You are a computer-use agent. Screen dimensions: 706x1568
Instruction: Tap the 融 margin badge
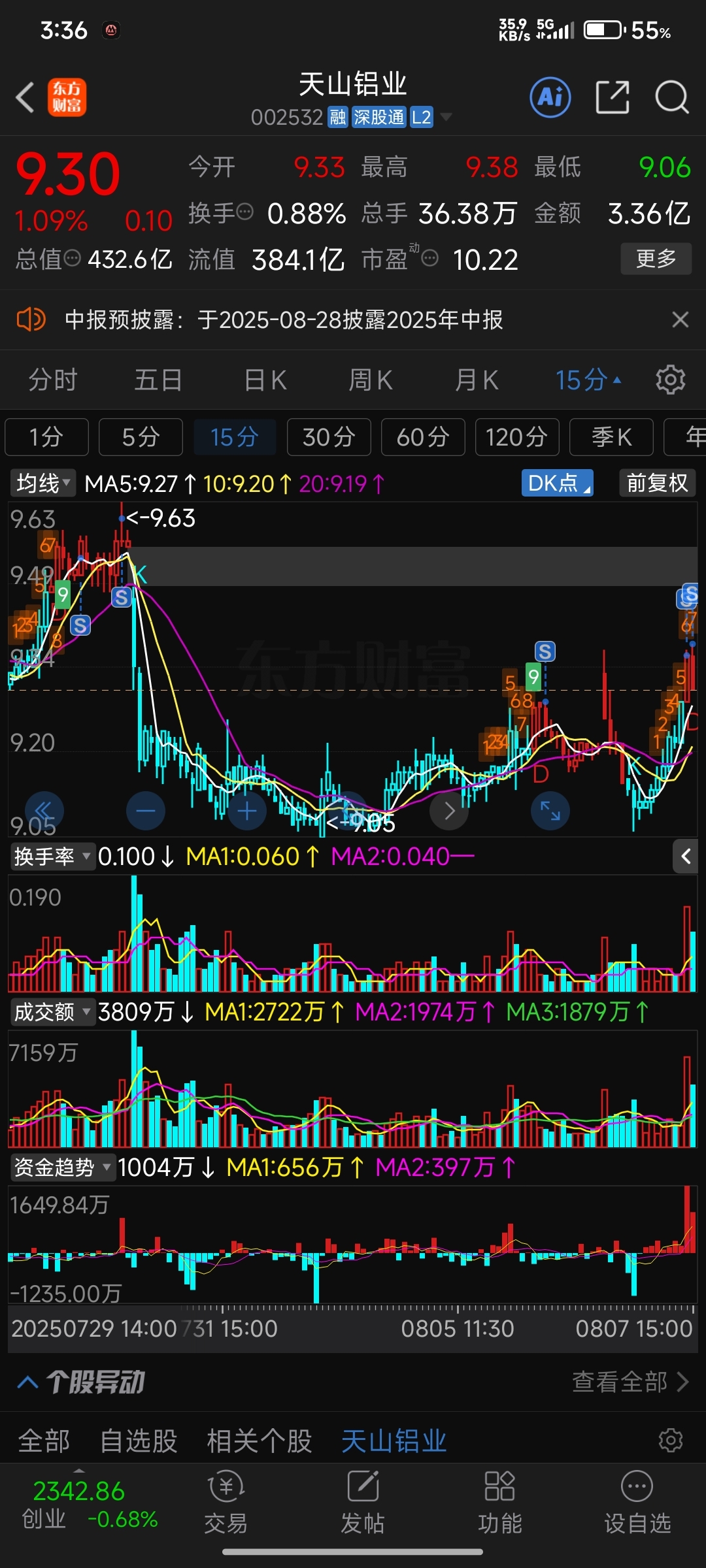pyautogui.click(x=338, y=118)
